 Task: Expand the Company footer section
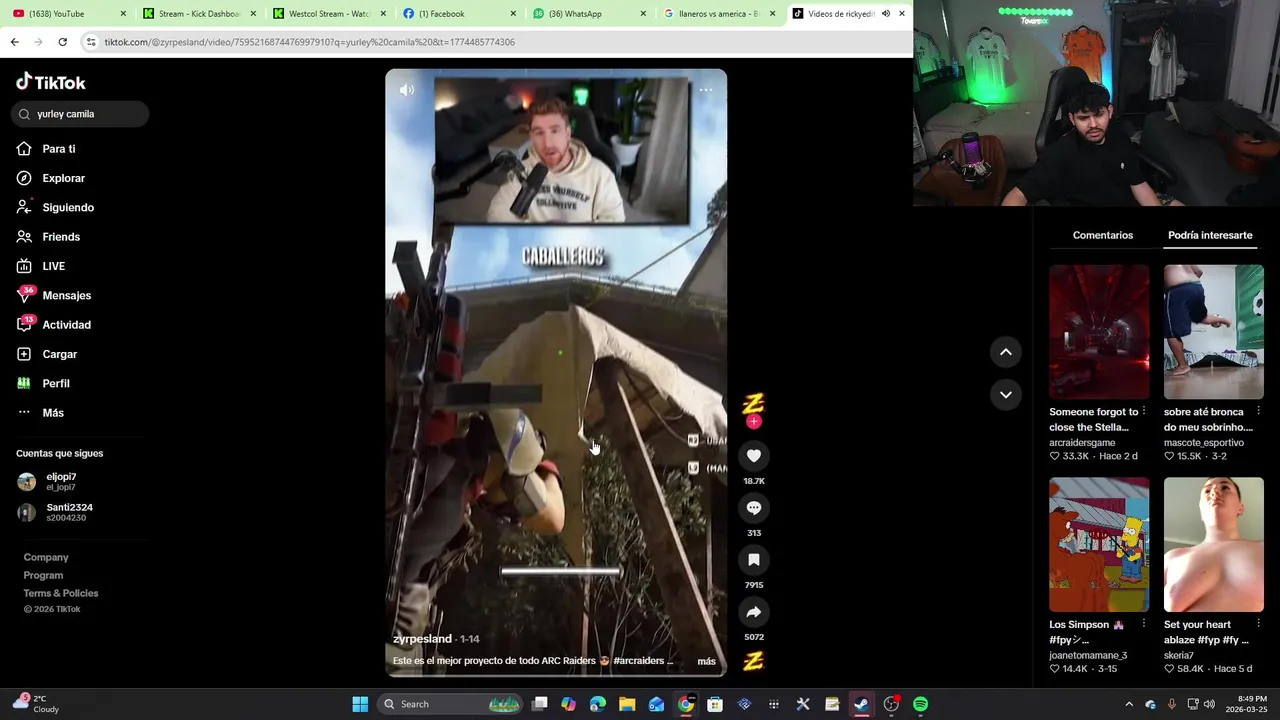click(46, 557)
